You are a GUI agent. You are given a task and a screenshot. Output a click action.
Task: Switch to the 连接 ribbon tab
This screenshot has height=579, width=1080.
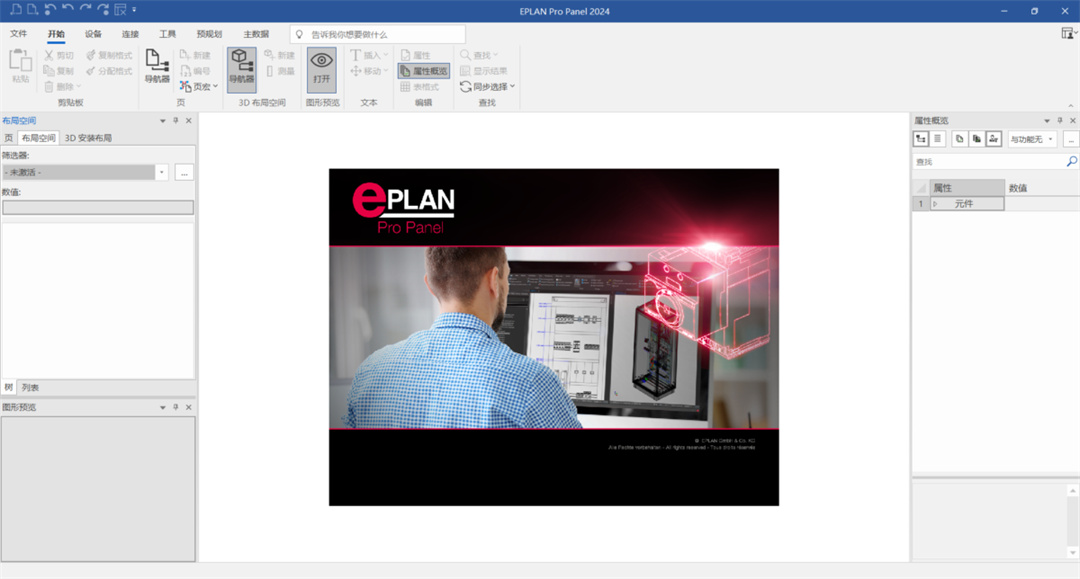(130, 34)
